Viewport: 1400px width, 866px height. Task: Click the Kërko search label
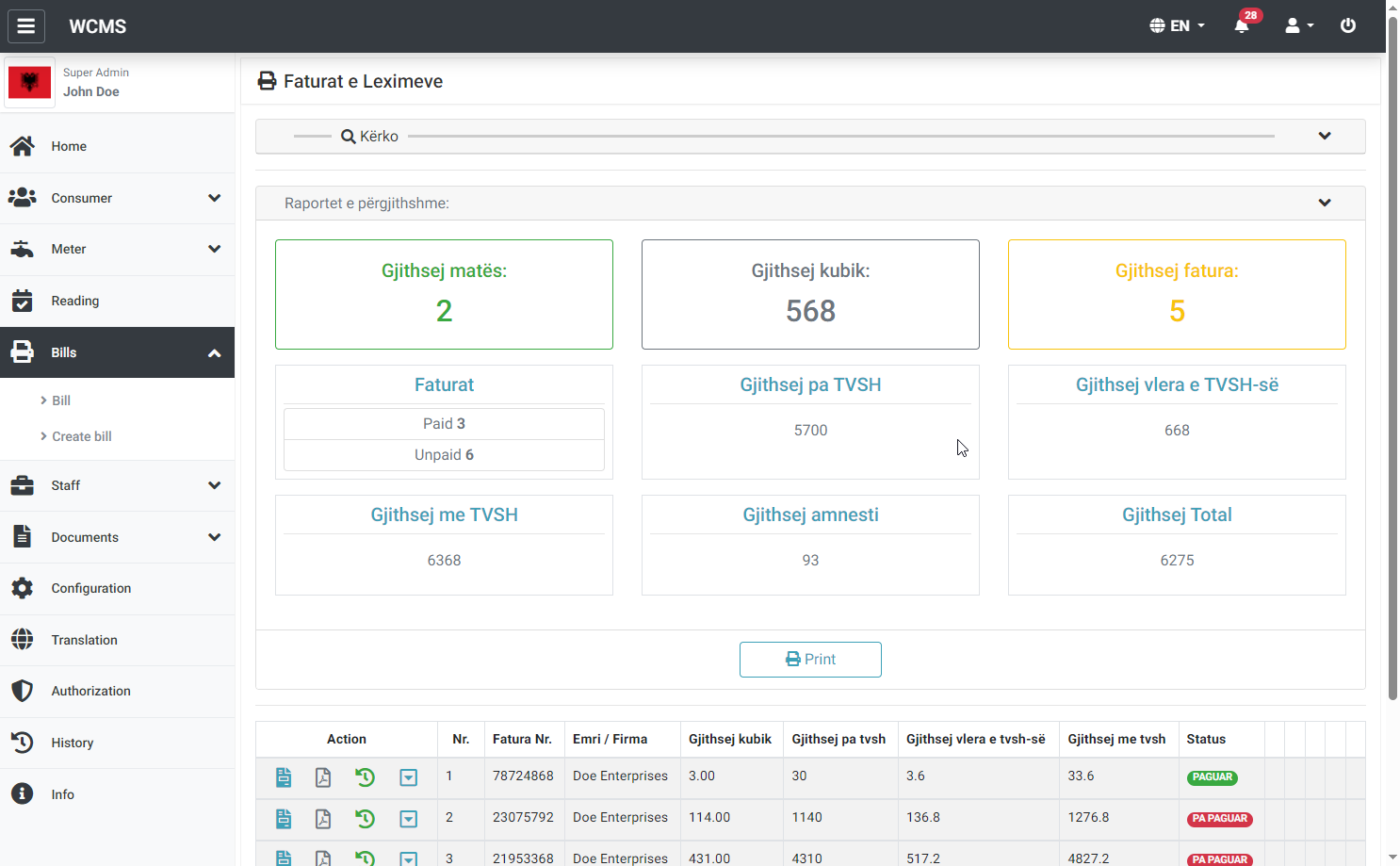tap(369, 137)
